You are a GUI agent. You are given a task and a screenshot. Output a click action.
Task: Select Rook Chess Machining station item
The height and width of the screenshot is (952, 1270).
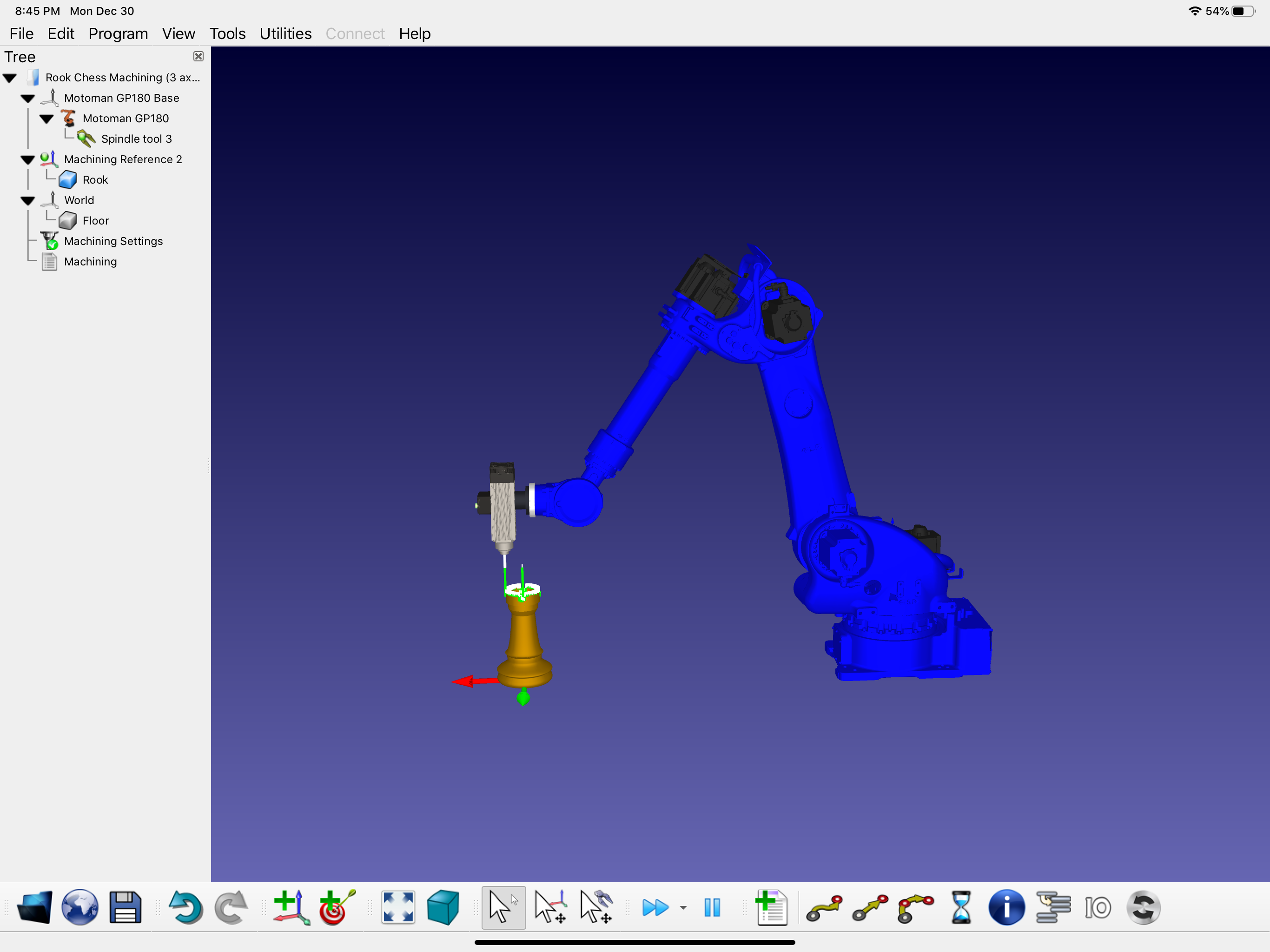123,78
